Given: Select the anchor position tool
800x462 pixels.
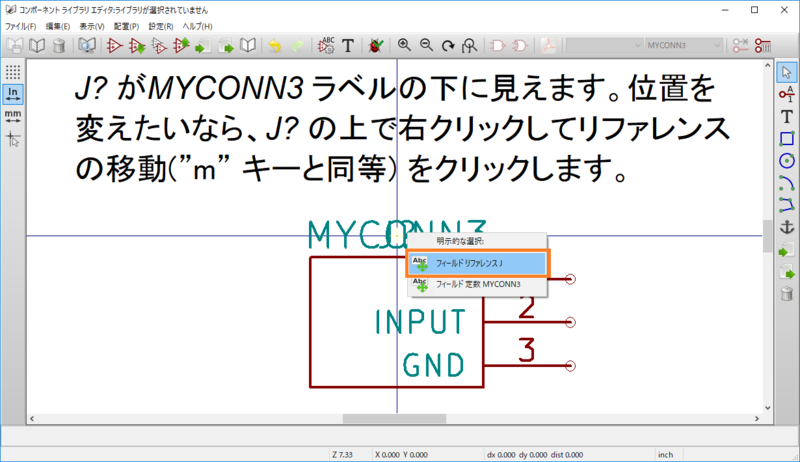Looking at the screenshot, I should coord(786,227).
